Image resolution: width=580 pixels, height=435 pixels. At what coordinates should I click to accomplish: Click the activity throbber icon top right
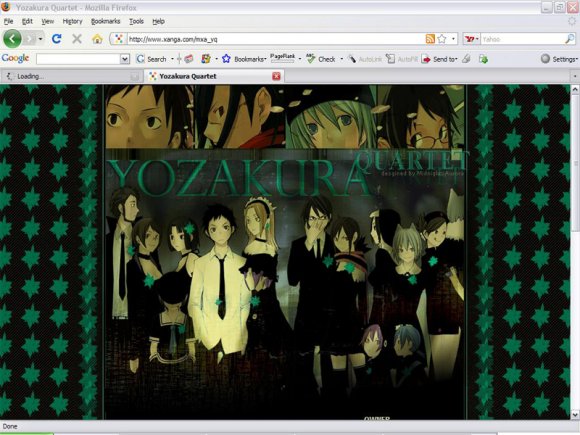tap(572, 21)
